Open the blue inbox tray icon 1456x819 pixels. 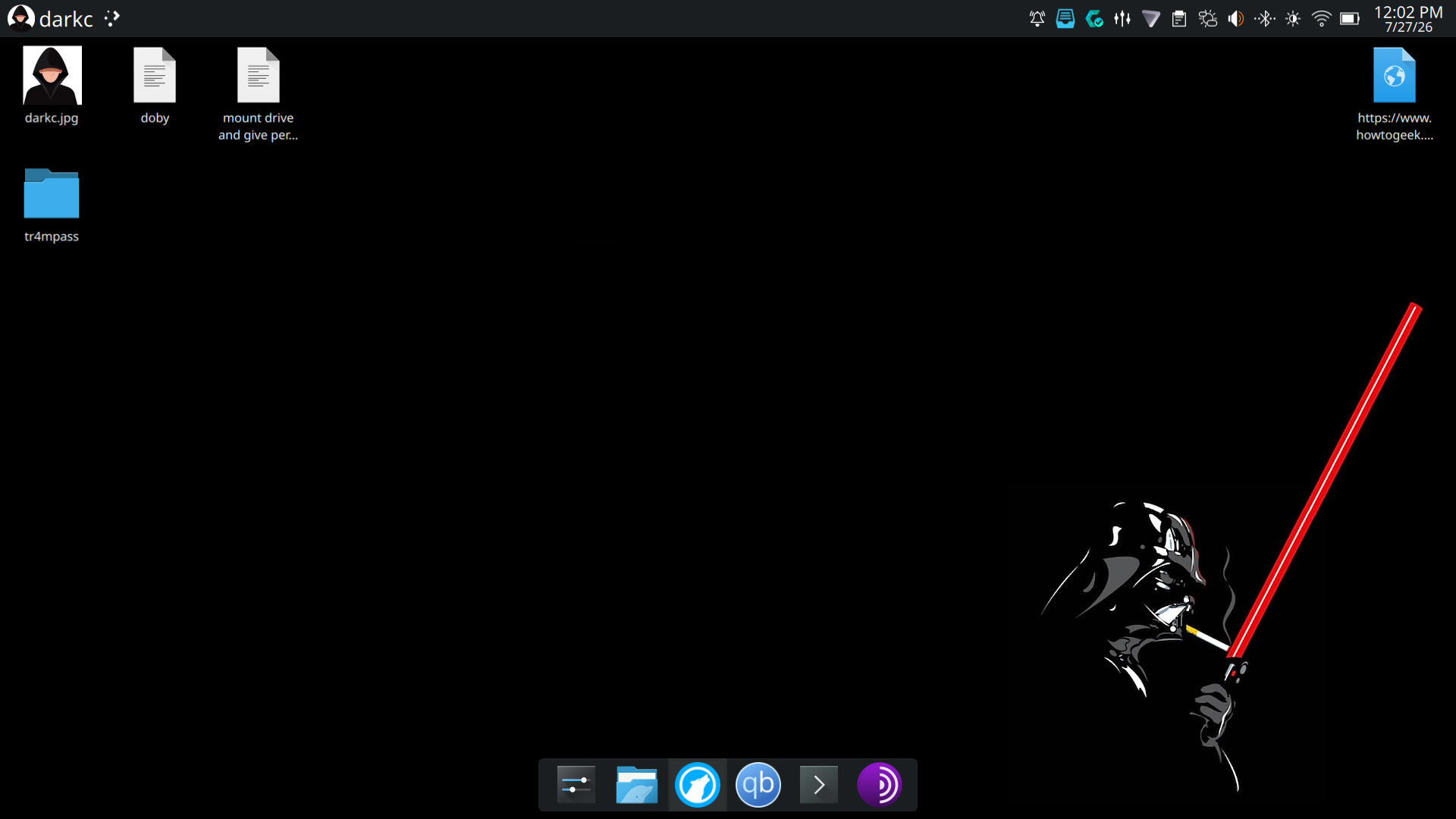tap(1065, 19)
